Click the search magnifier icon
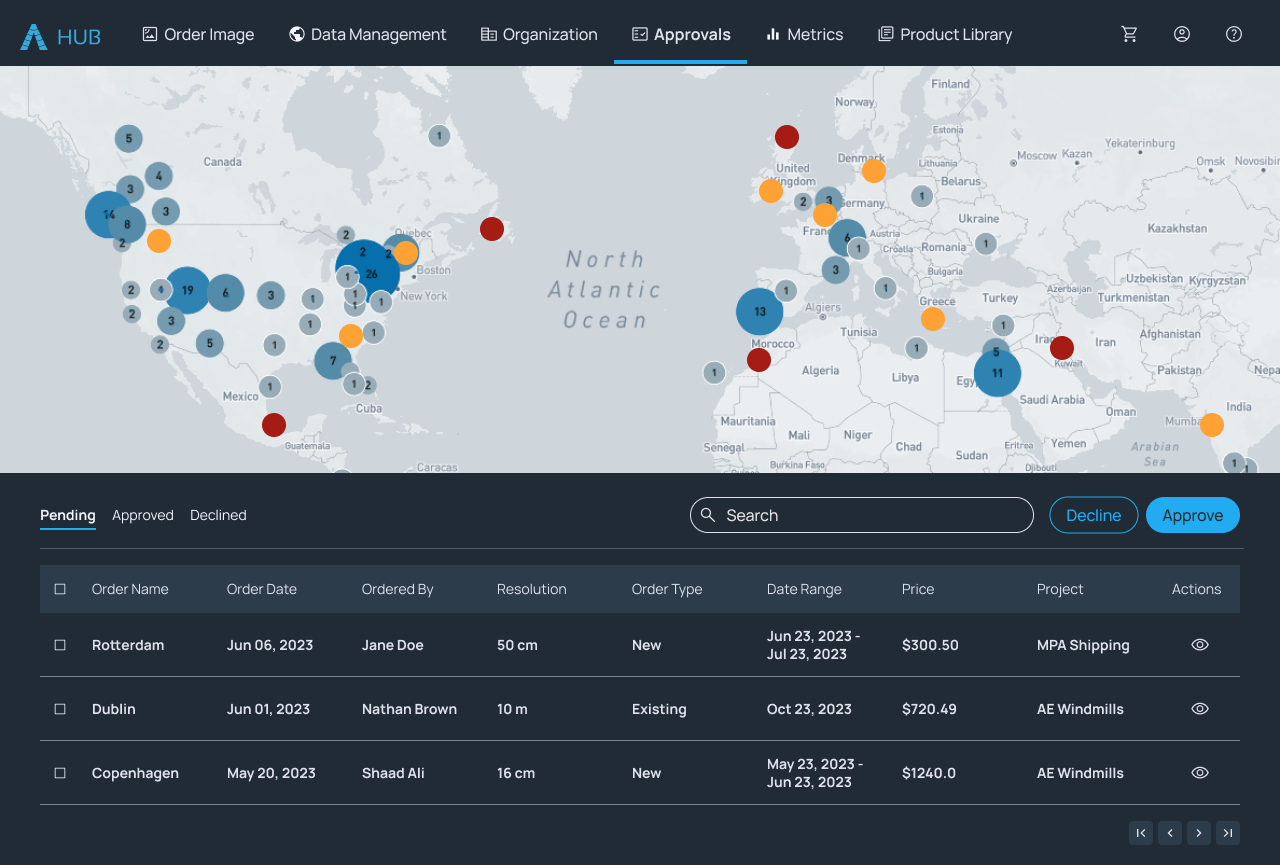The width and height of the screenshot is (1280, 865). (x=708, y=514)
